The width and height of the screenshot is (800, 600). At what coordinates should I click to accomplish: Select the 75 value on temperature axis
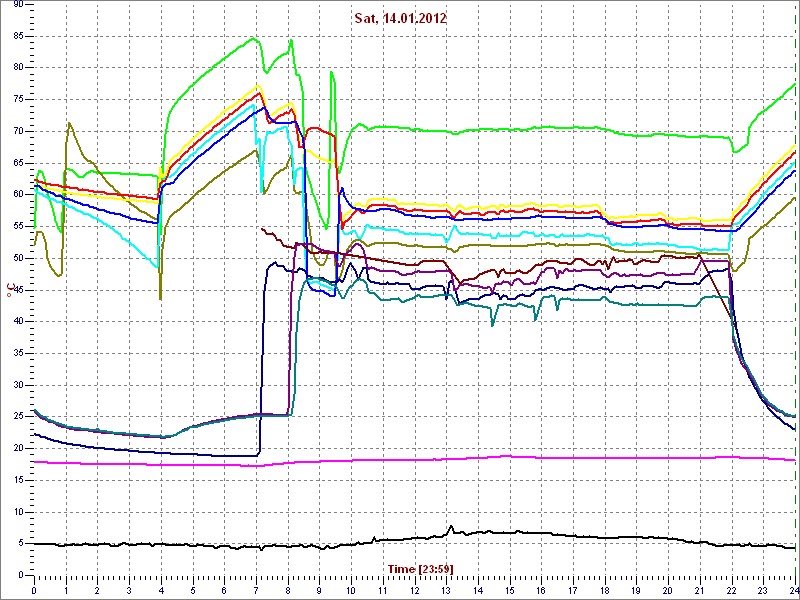[x=18, y=99]
